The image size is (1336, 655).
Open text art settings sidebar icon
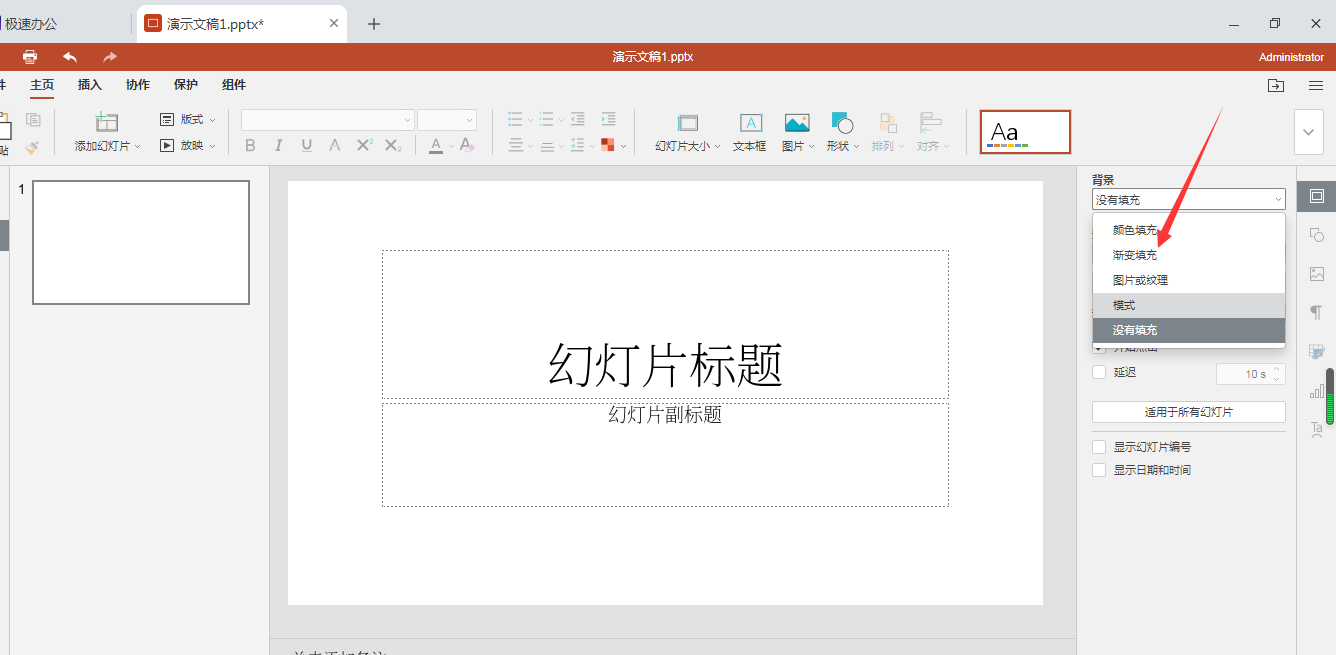[1316, 429]
